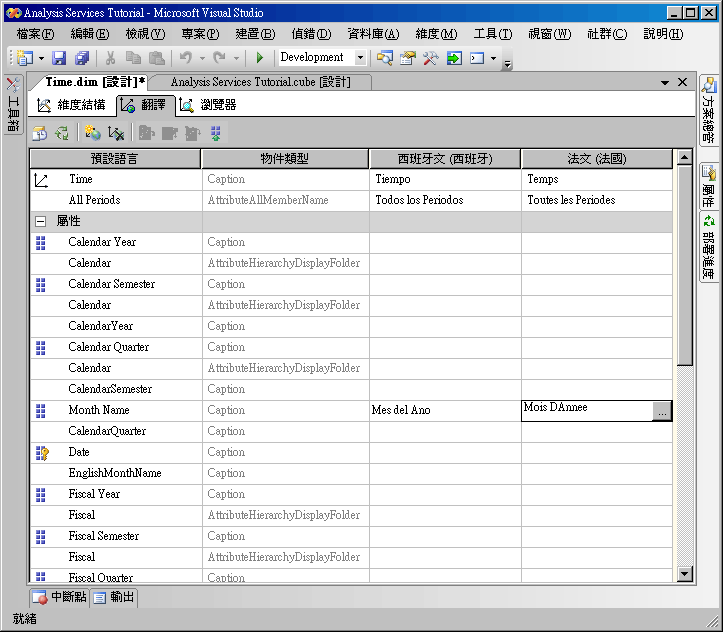Click the scrollbar down arrow
The height and width of the screenshot is (632, 723).
(685, 574)
